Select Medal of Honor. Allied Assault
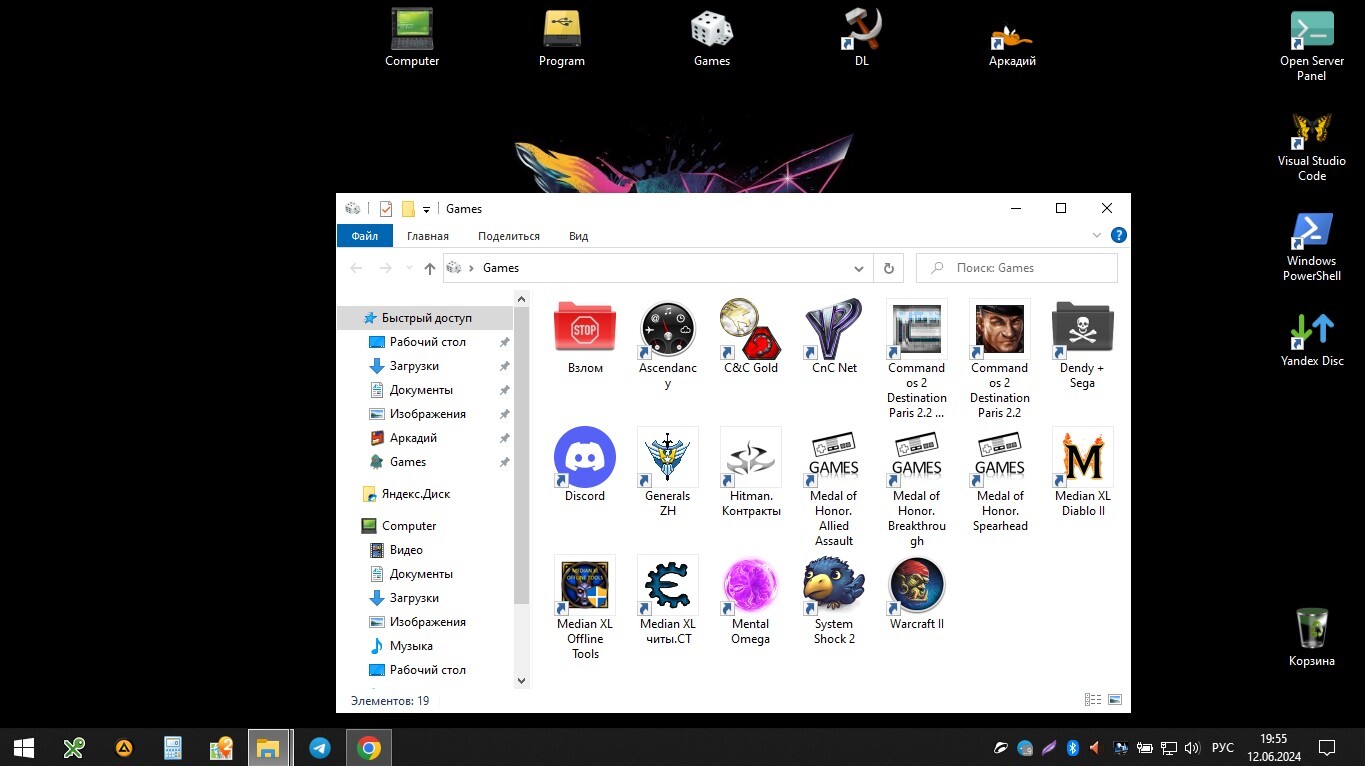 (834, 487)
